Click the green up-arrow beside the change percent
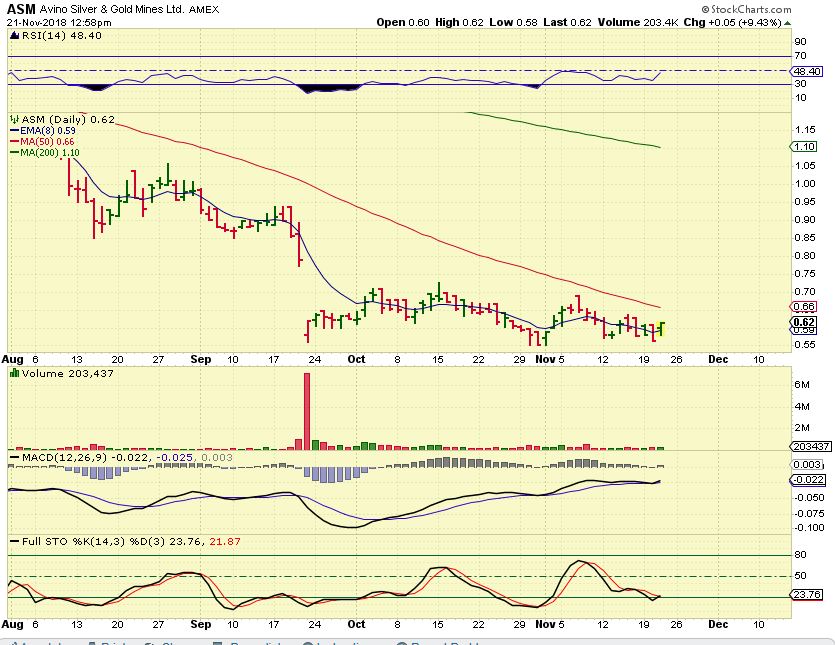The image size is (835, 645). [788, 23]
